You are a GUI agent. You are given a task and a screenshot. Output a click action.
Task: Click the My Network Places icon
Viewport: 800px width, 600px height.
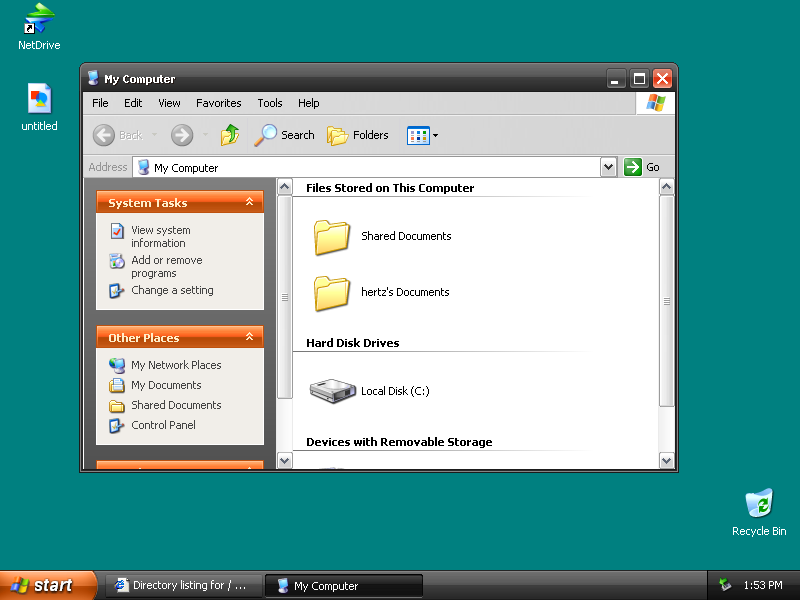click(117, 365)
